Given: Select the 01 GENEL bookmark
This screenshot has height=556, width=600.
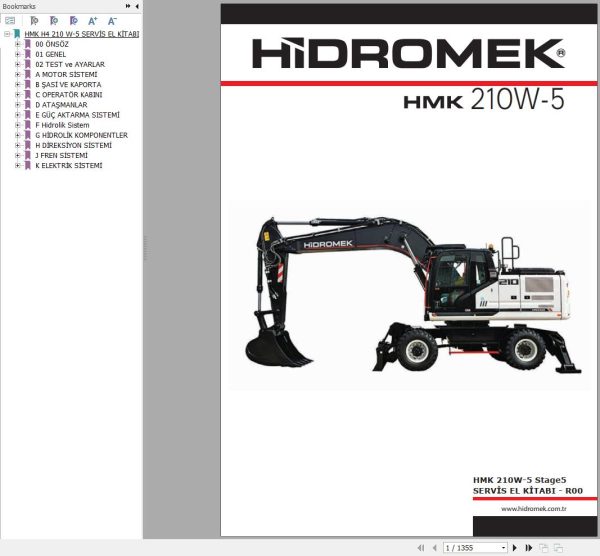Looking at the screenshot, I should [51, 54].
